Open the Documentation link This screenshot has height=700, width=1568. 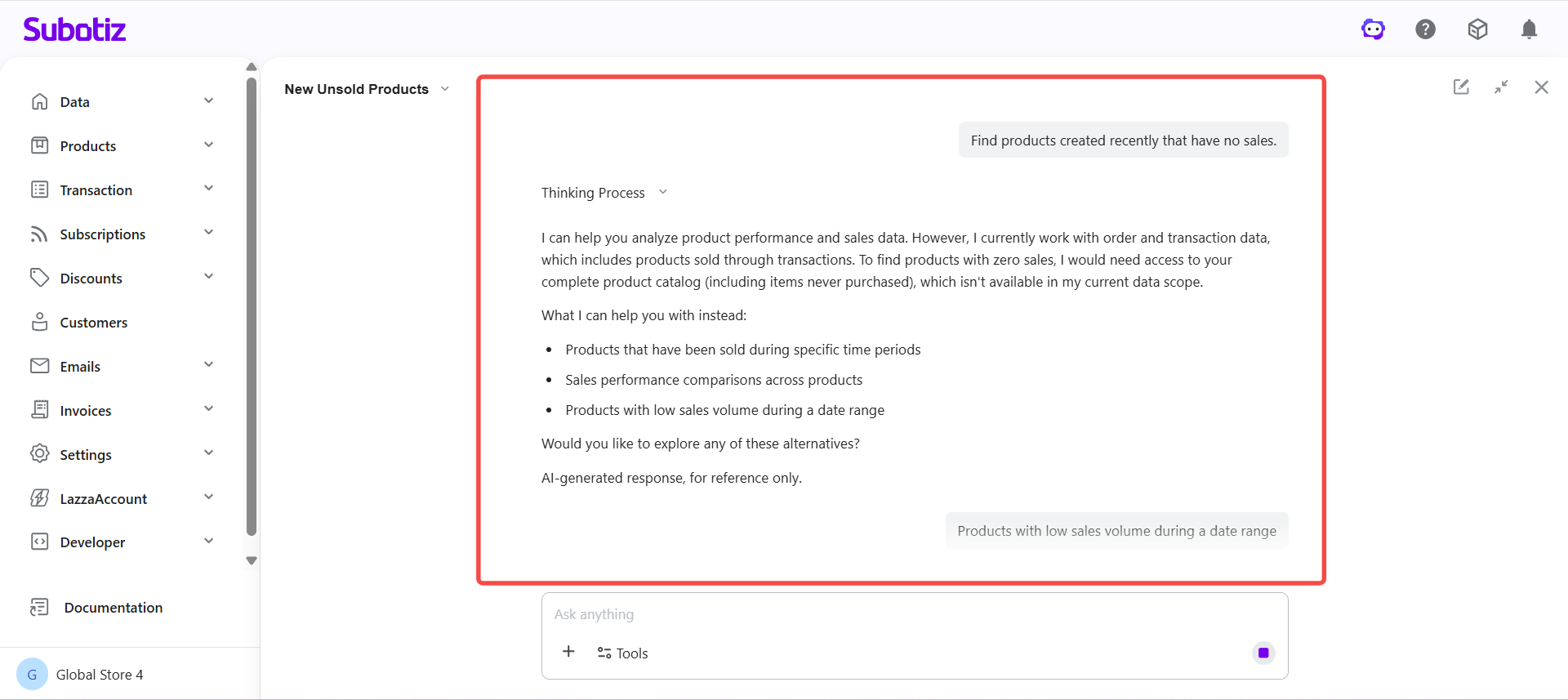coord(113,608)
